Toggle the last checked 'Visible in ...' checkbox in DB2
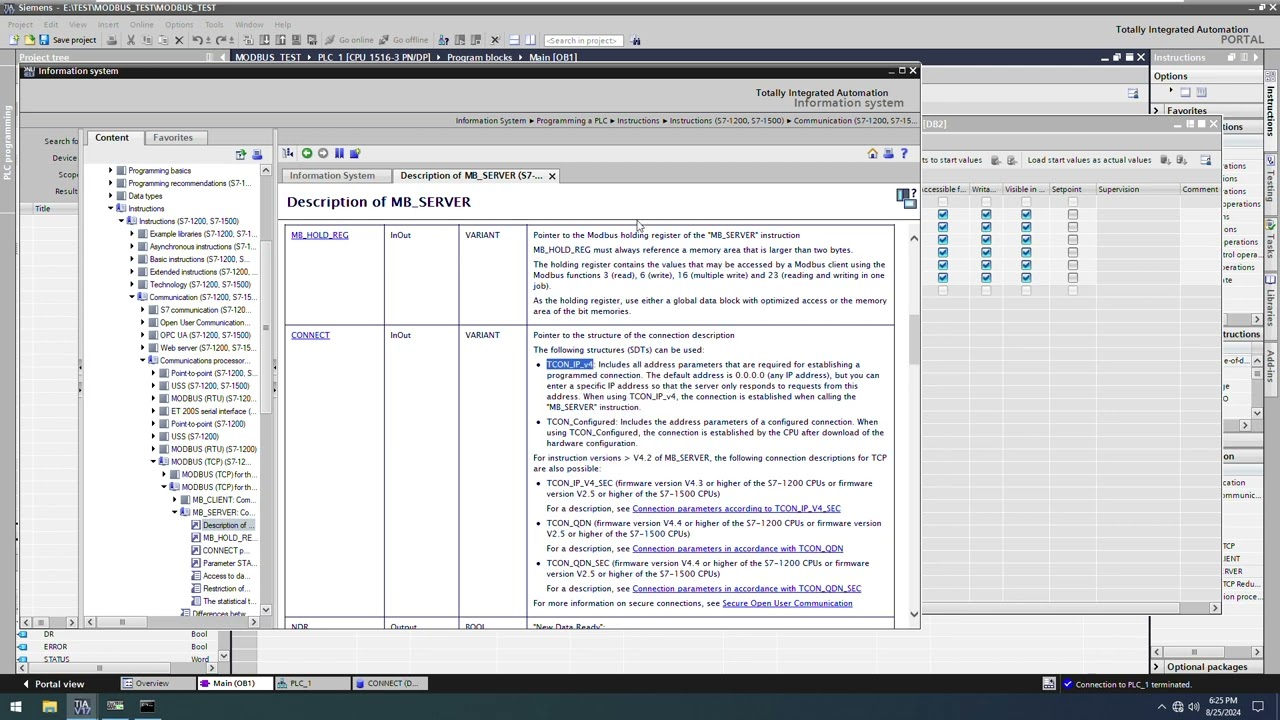This screenshot has height=720, width=1280. (x=1026, y=277)
